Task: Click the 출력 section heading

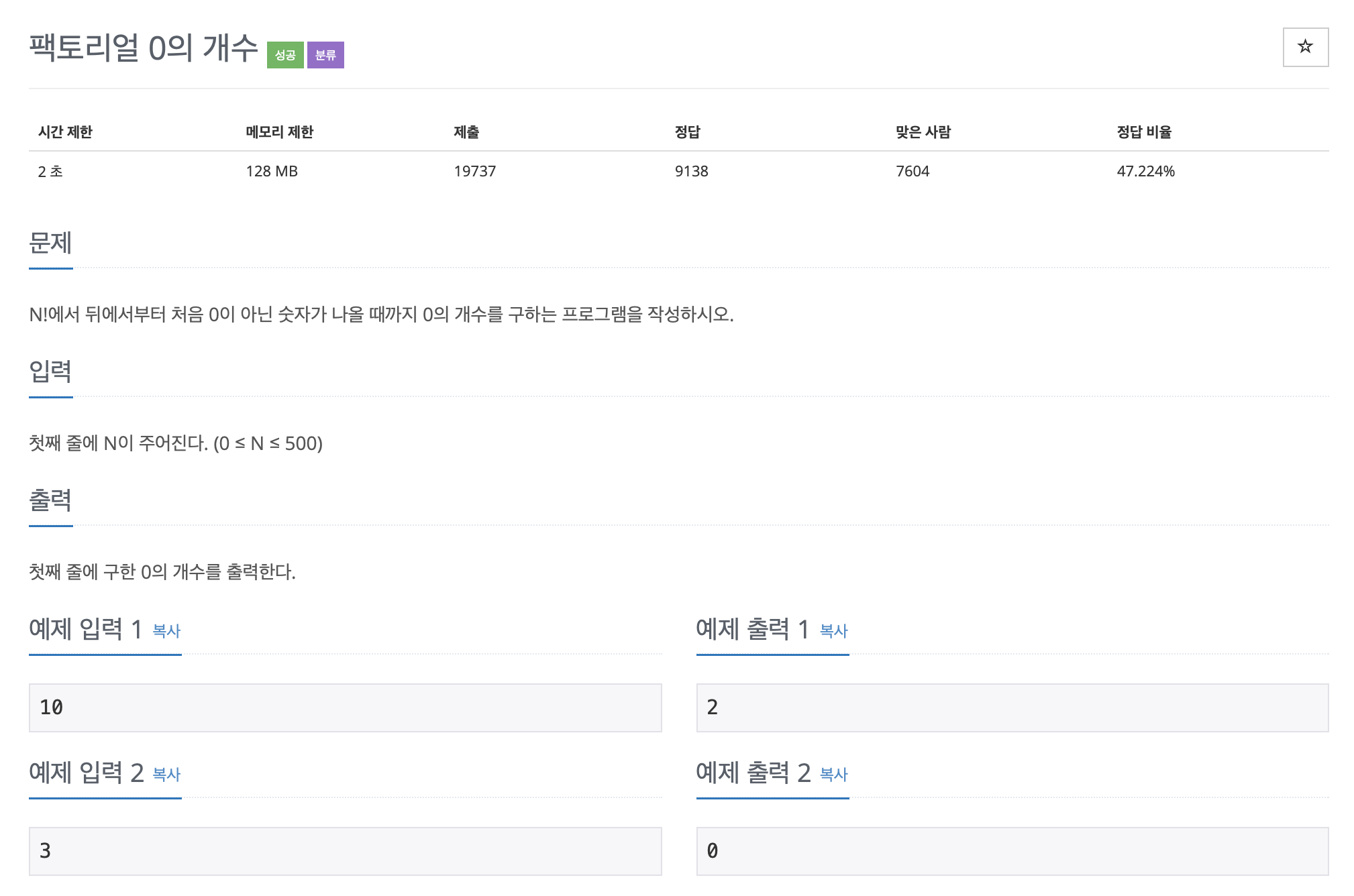Action: pyautogui.click(x=50, y=500)
